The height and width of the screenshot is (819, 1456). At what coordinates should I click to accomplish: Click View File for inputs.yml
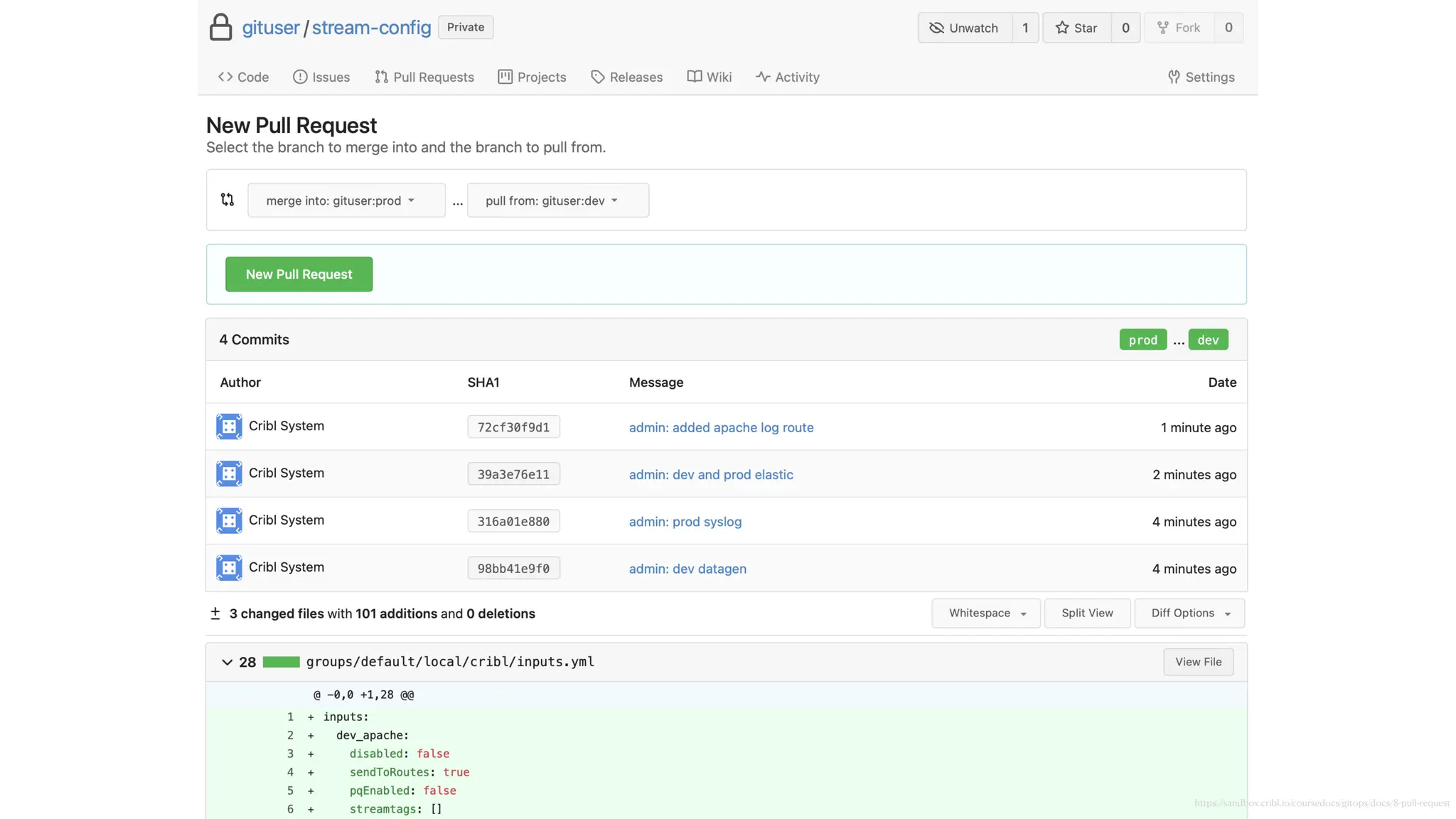coord(1198,662)
